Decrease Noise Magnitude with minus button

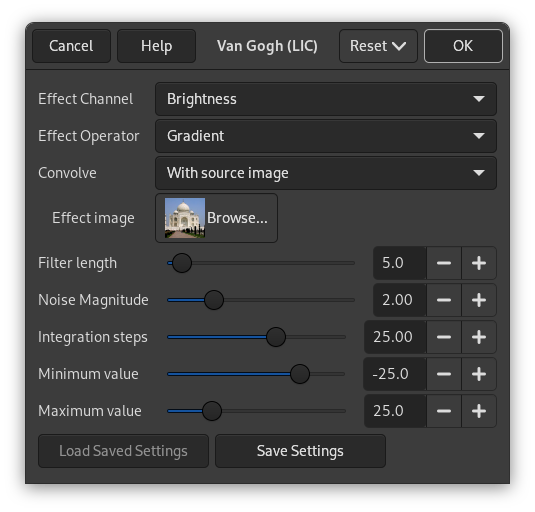pos(444,300)
